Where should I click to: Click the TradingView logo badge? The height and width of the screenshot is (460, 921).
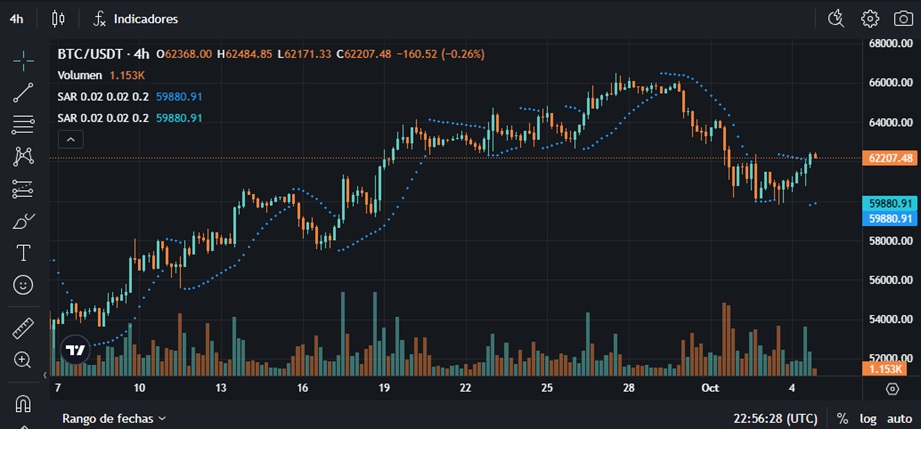75,351
